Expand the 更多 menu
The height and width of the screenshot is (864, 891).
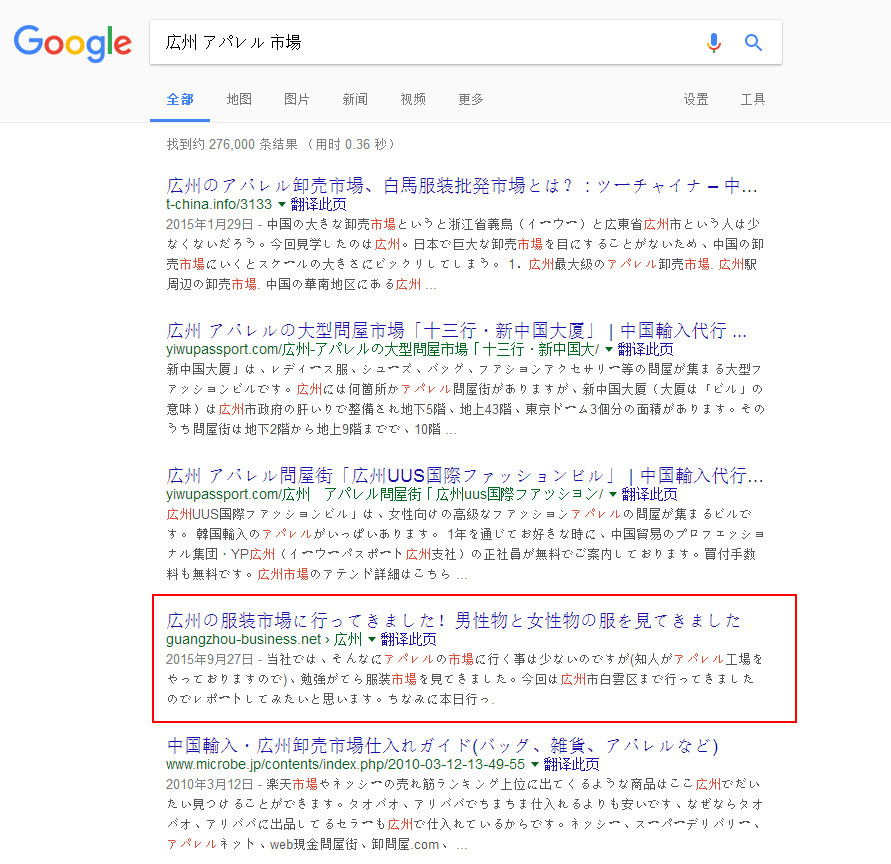pyautogui.click(x=471, y=99)
